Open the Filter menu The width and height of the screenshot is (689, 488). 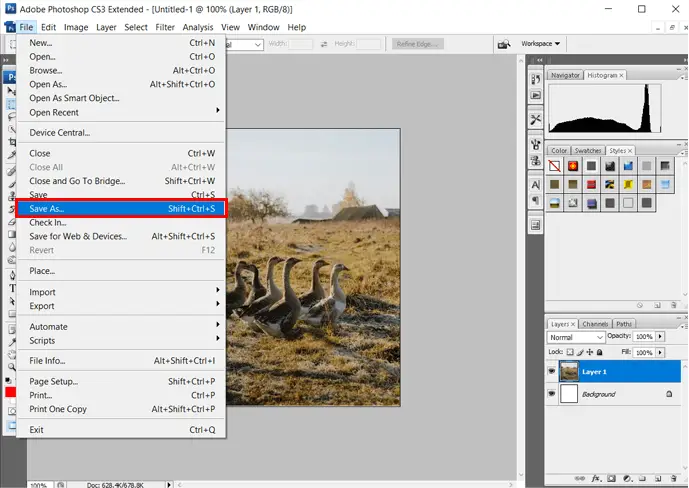coord(165,27)
